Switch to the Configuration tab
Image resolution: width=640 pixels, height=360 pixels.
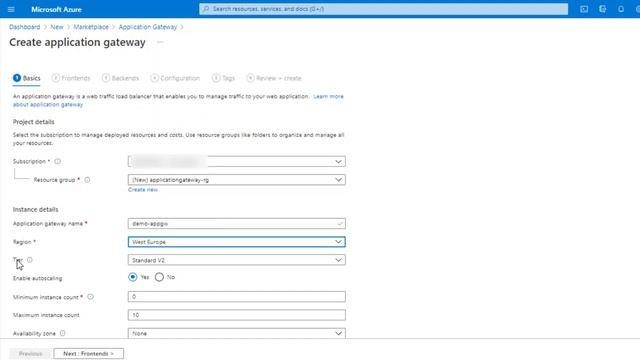(x=175, y=78)
